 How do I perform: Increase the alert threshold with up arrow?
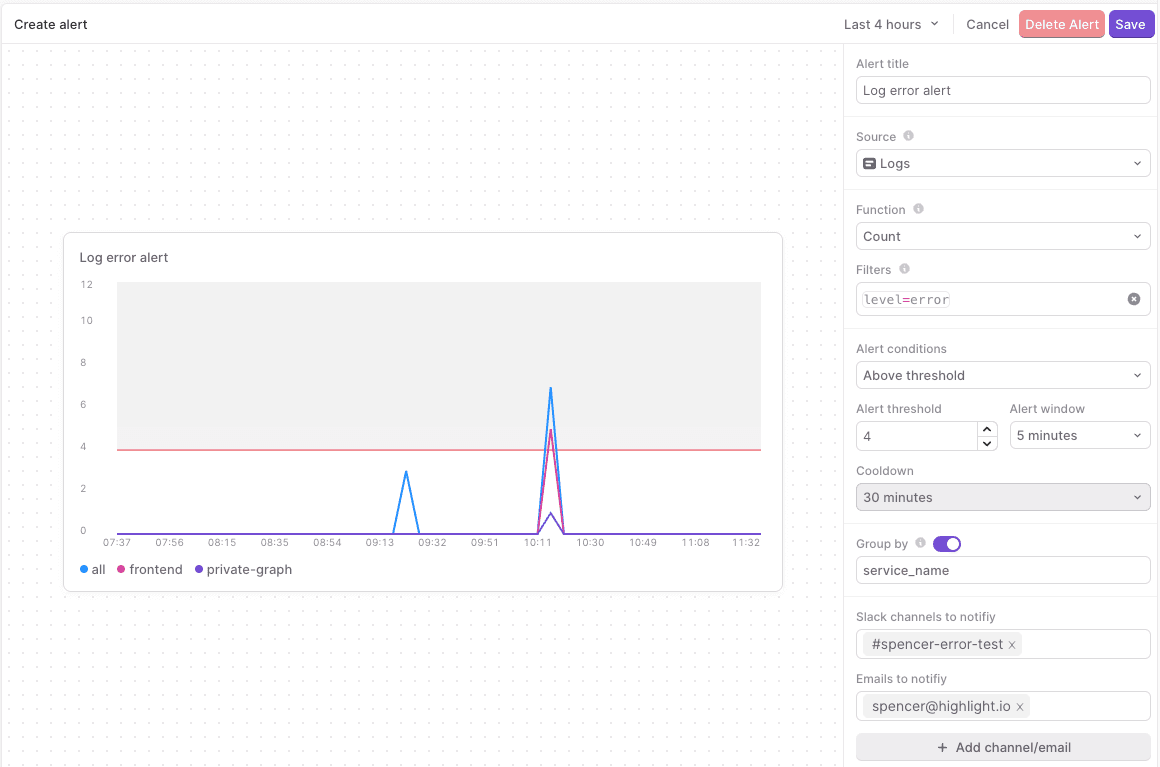click(x=987, y=429)
